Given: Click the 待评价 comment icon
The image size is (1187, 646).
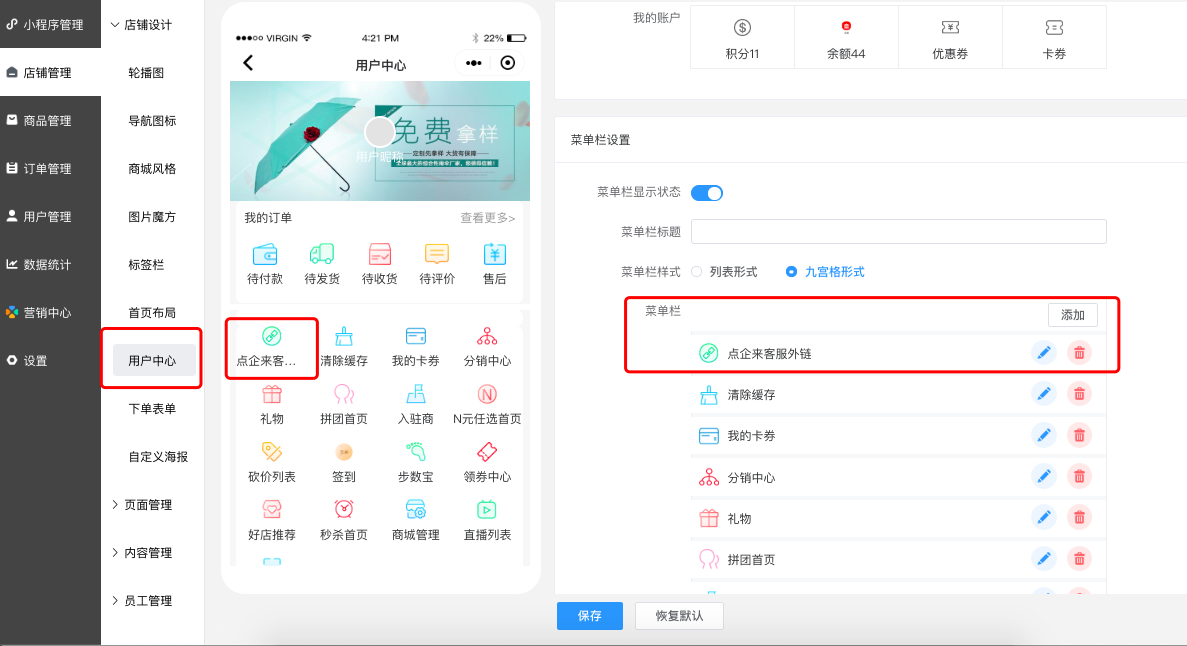Looking at the screenshot, I should (437, 254).
